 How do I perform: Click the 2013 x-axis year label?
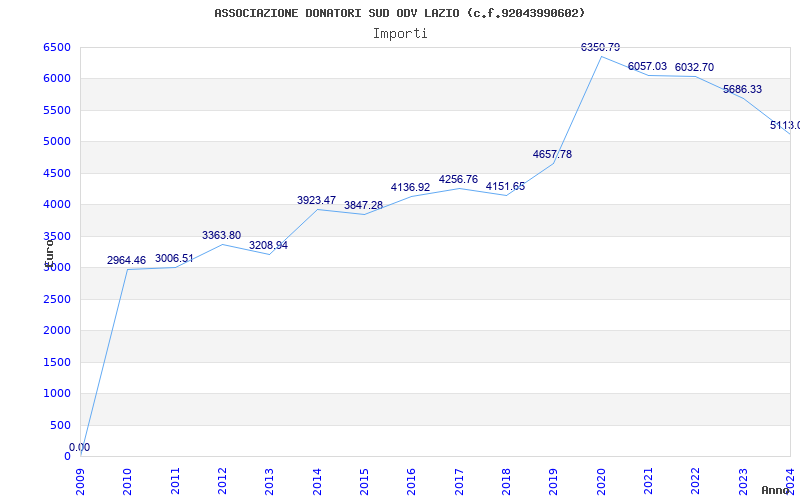point(269,482)
